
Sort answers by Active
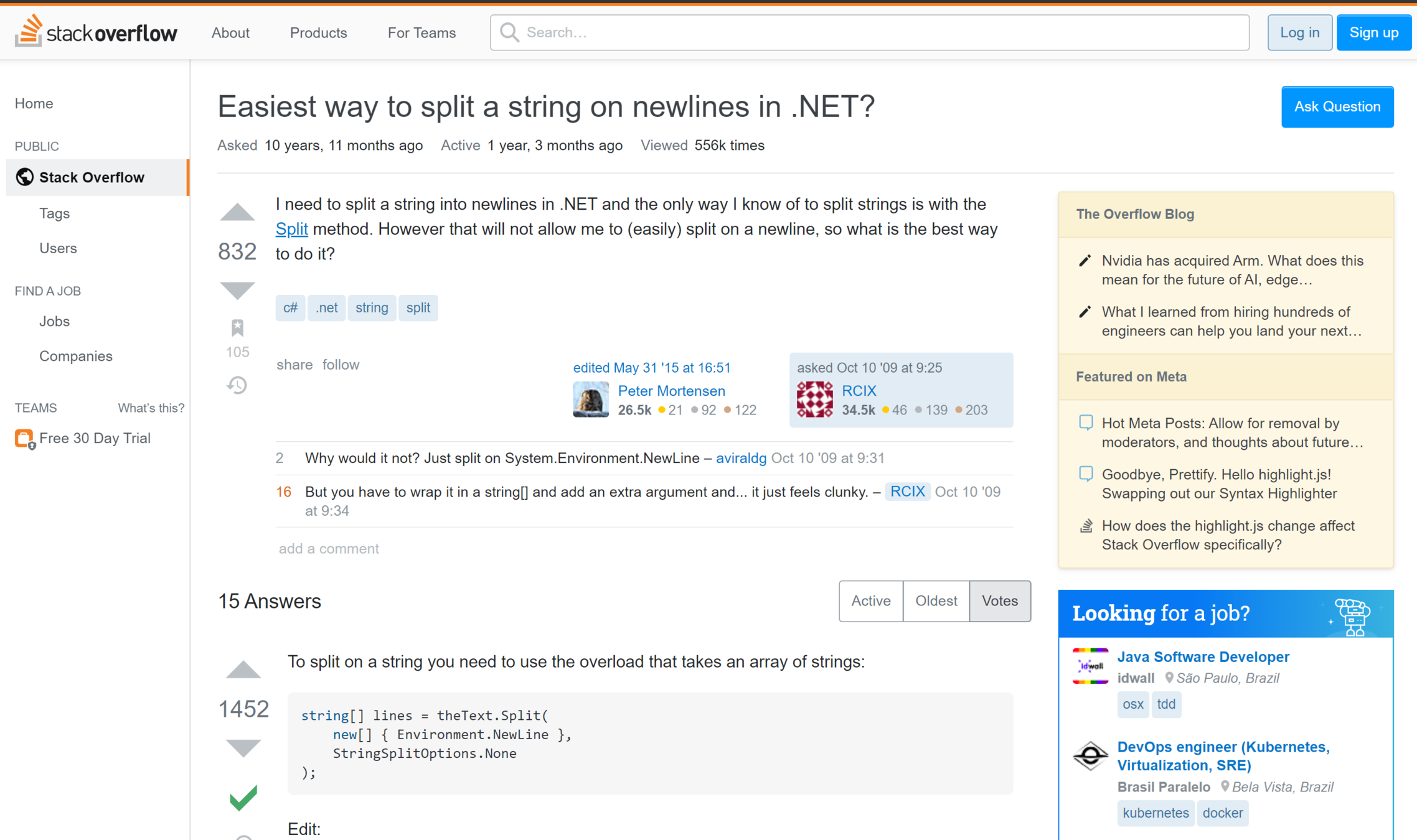(x=870, y=601)
